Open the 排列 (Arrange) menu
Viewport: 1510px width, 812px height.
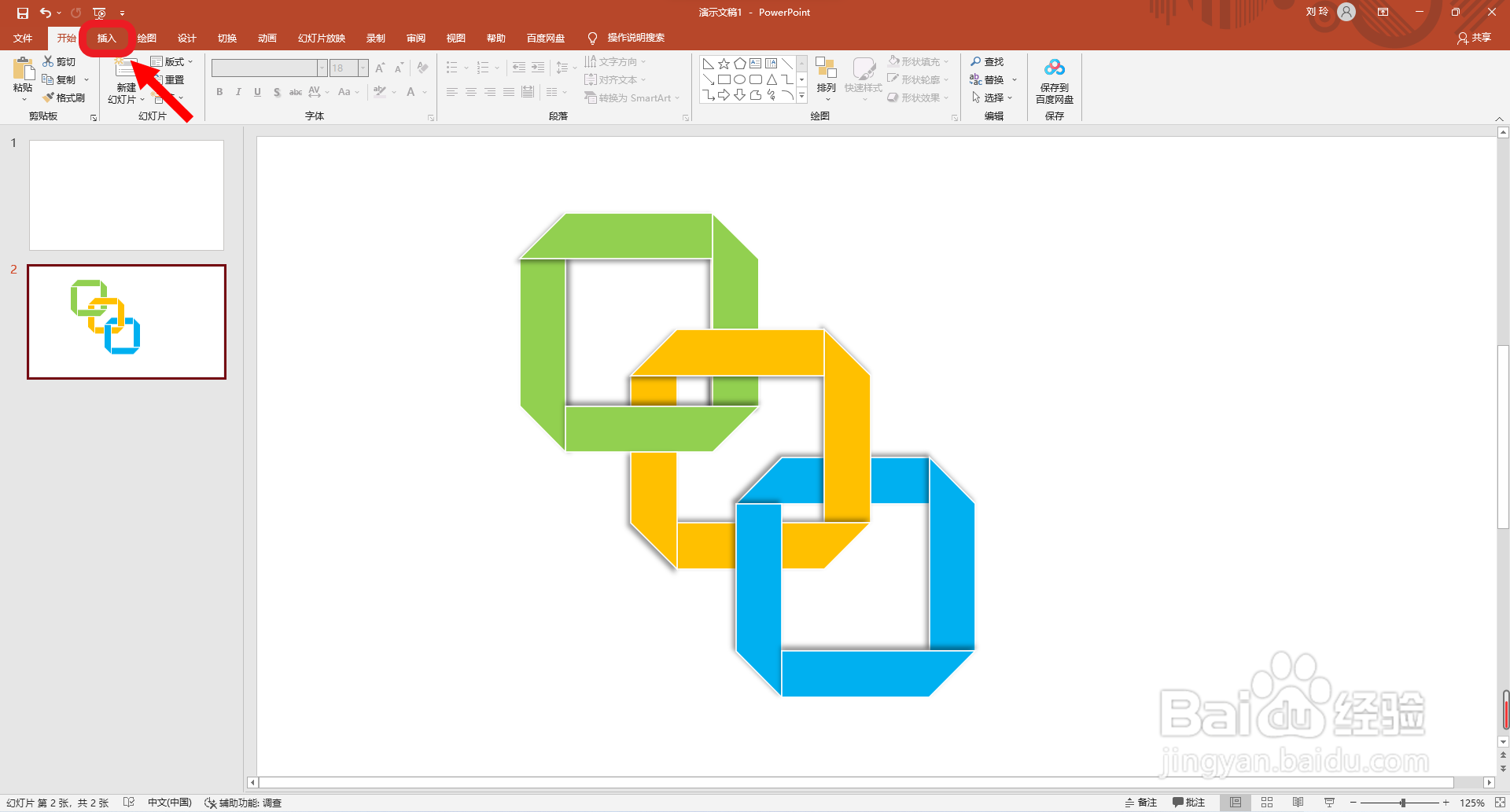pyautogui.click(x=826, y=79)
